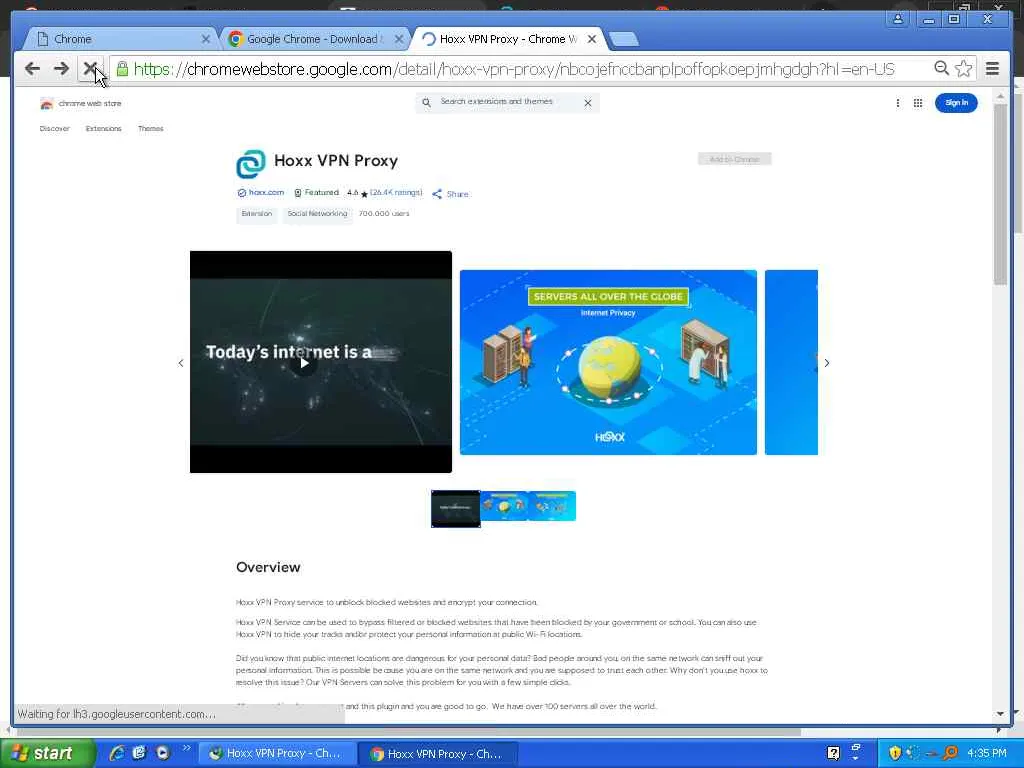Open the three-dot more options menu
The height and width of the screenshot is (768, 1024).
point(898,103)
